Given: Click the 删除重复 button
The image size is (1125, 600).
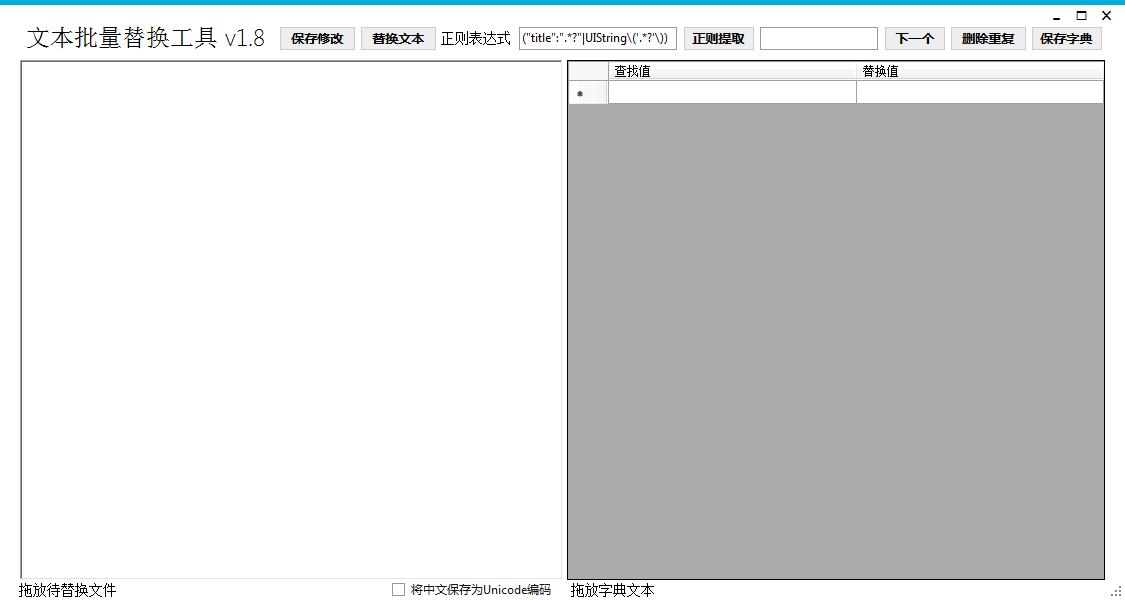Looking at the screenshot, I should click(x=987, y=37).
